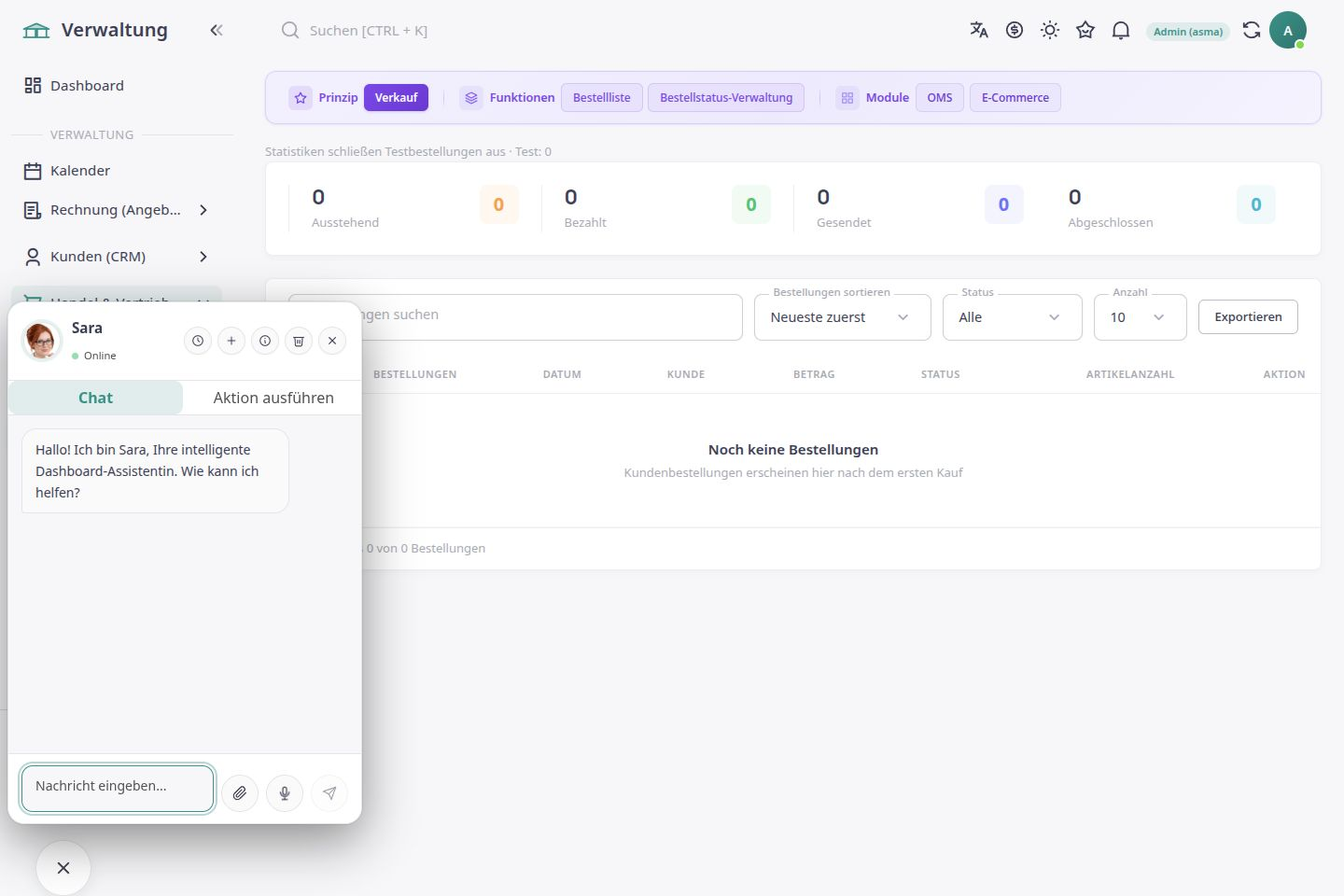Screen dimensions: 1344x896
Task: Click the Exportieren button
Action: 1248,316
